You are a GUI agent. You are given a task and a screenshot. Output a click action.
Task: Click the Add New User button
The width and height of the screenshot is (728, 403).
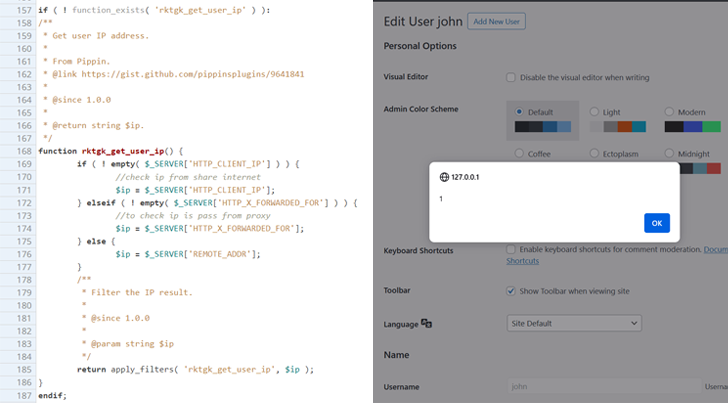point(497,21)
